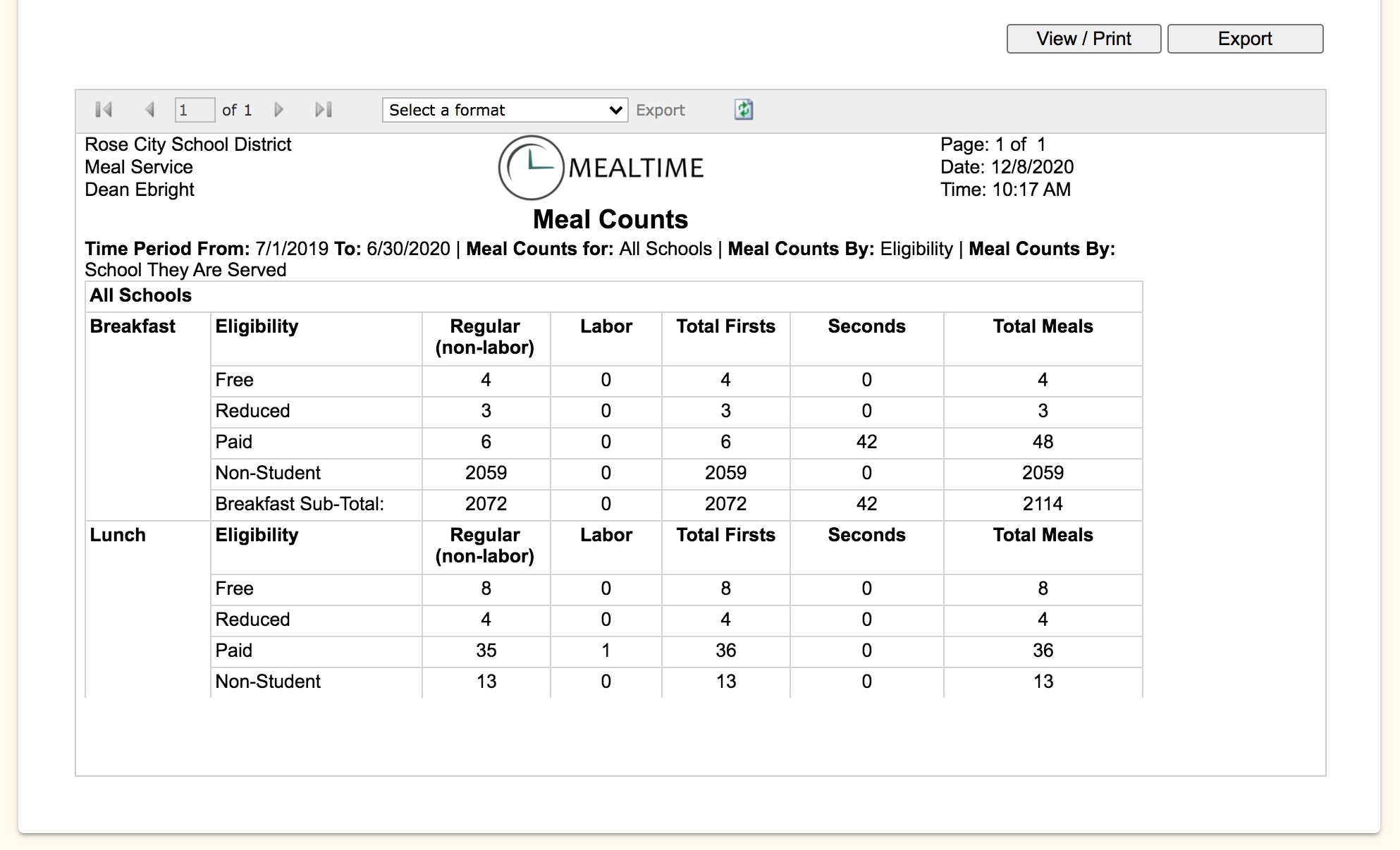1400x850 pixels.
Task: Go to previous report page
Action: coord(149,110)
